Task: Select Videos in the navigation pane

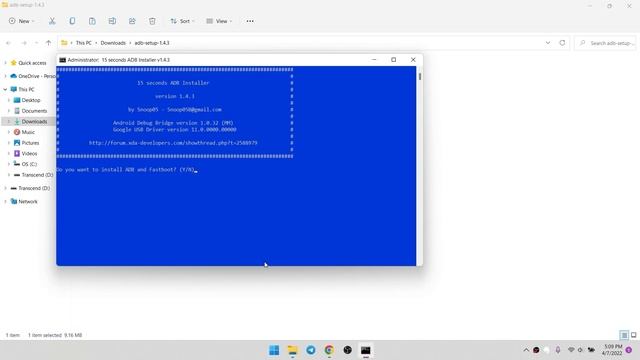Action: point(25,153)
